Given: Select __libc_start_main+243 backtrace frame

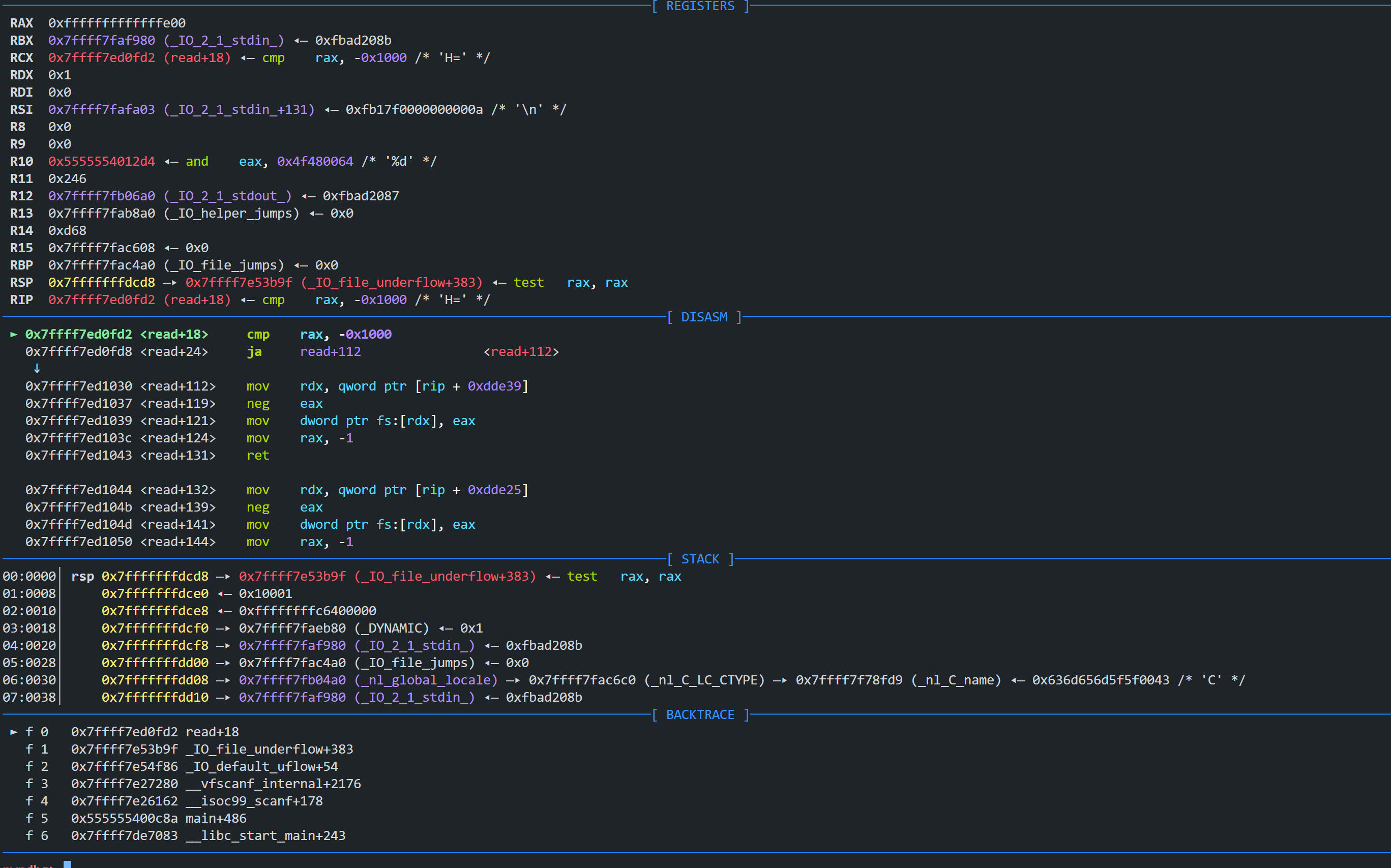Looking at the screenshot, I should 266,835.
